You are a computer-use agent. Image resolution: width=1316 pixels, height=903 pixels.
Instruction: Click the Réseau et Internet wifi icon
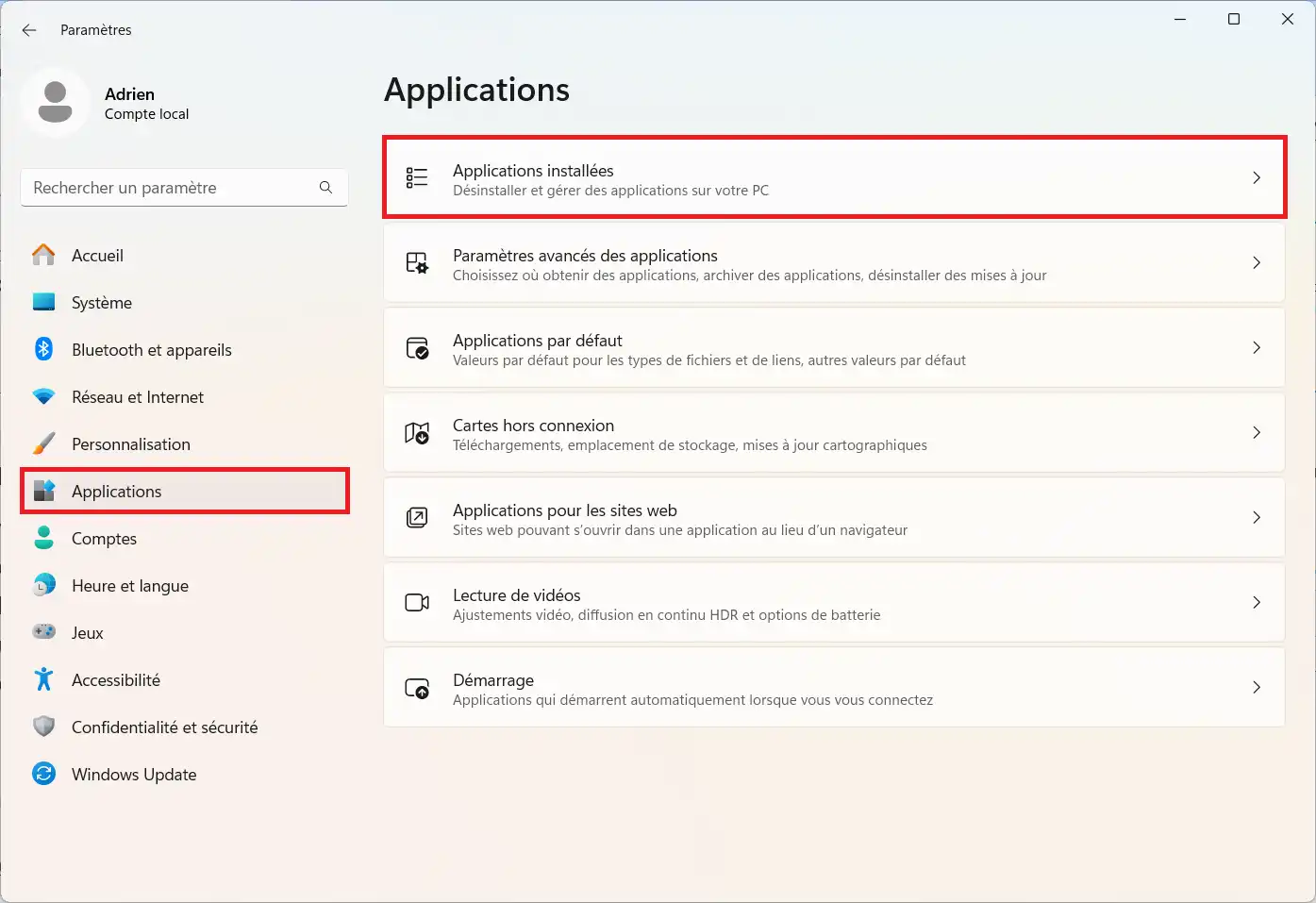[43, 396]
